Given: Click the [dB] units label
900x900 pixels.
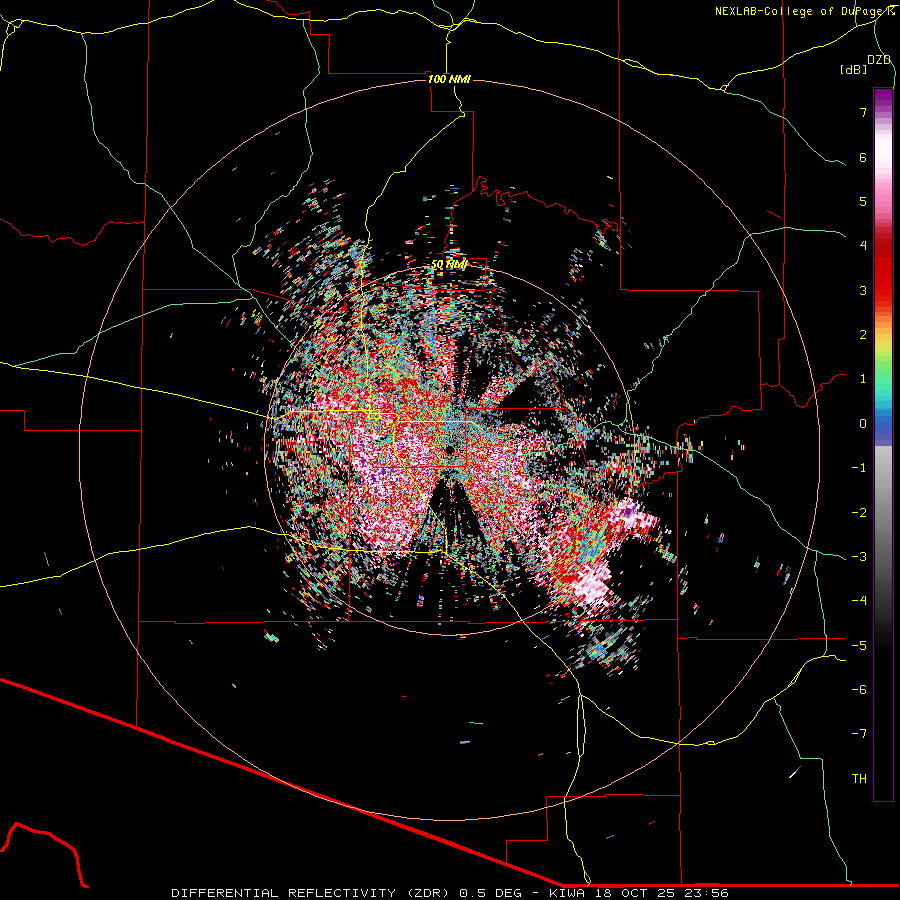Looking at the screenshot, I should click(854, 69).
